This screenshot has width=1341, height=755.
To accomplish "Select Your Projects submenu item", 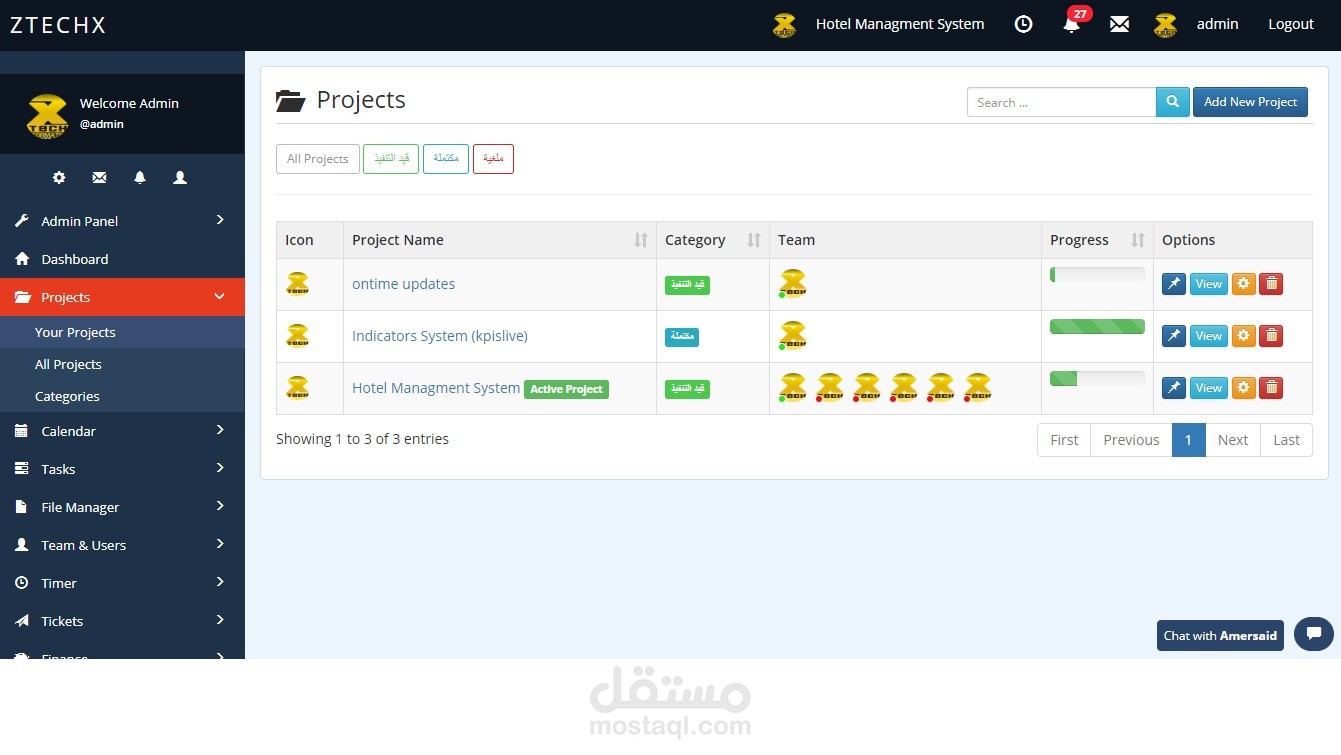I will (x=122, y=332).
